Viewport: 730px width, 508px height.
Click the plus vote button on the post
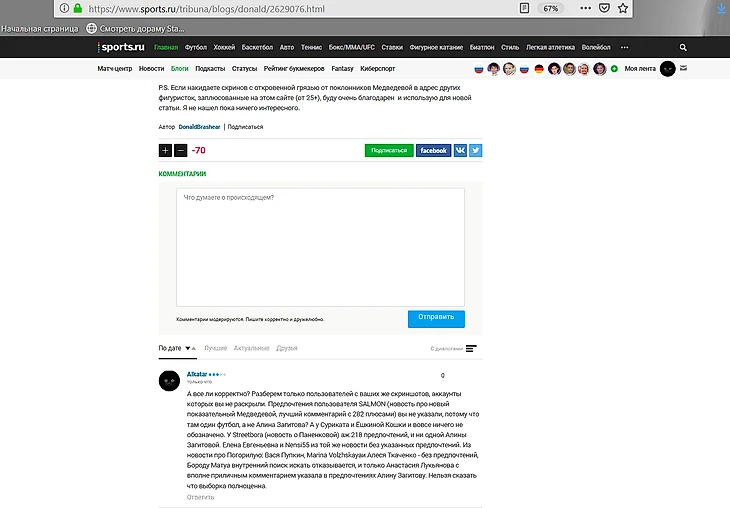(x=165, y=150)
